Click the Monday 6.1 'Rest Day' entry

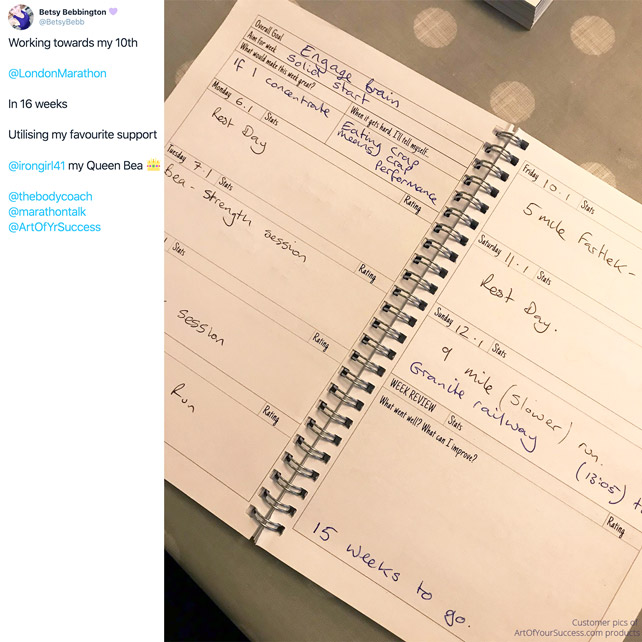pos(240,129)
